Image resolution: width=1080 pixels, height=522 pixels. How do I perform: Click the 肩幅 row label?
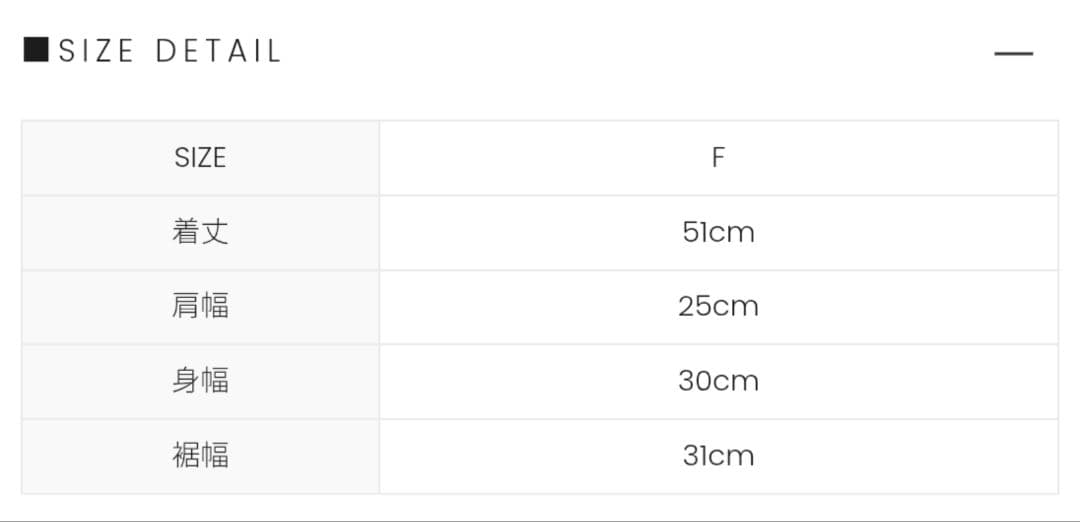(x=200, y=306)
